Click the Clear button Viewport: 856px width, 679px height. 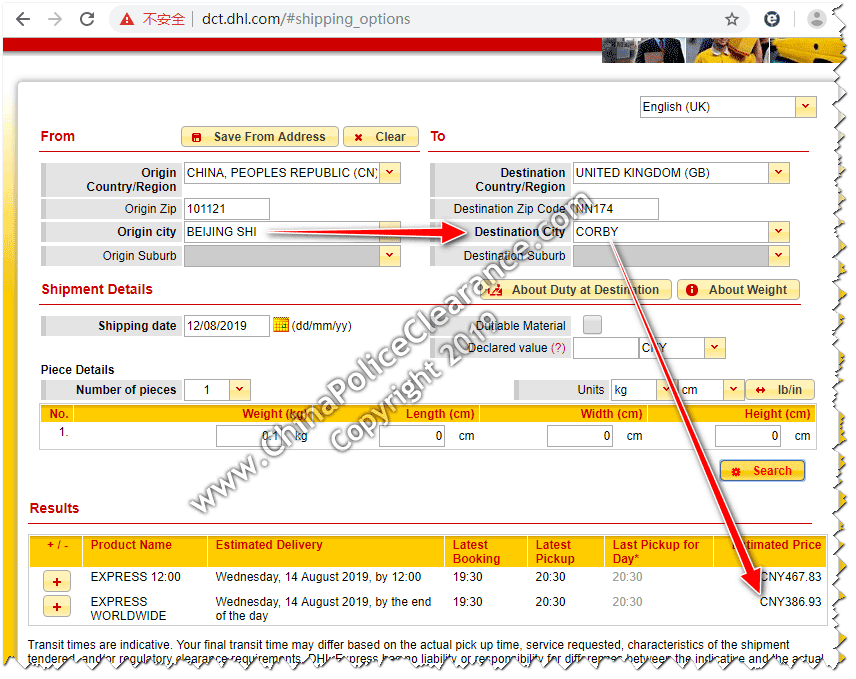point(381,136)
